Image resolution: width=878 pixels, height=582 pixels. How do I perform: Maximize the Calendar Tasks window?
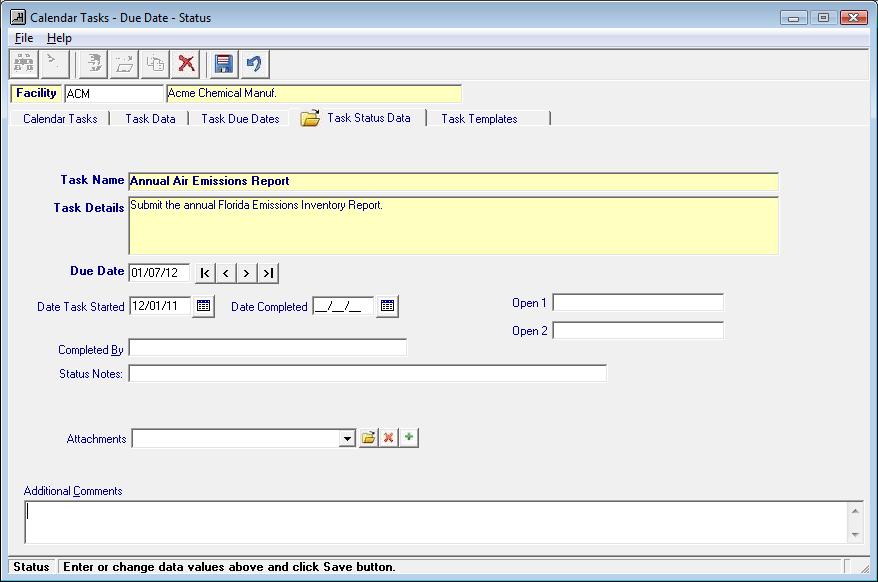coord(823,18)
